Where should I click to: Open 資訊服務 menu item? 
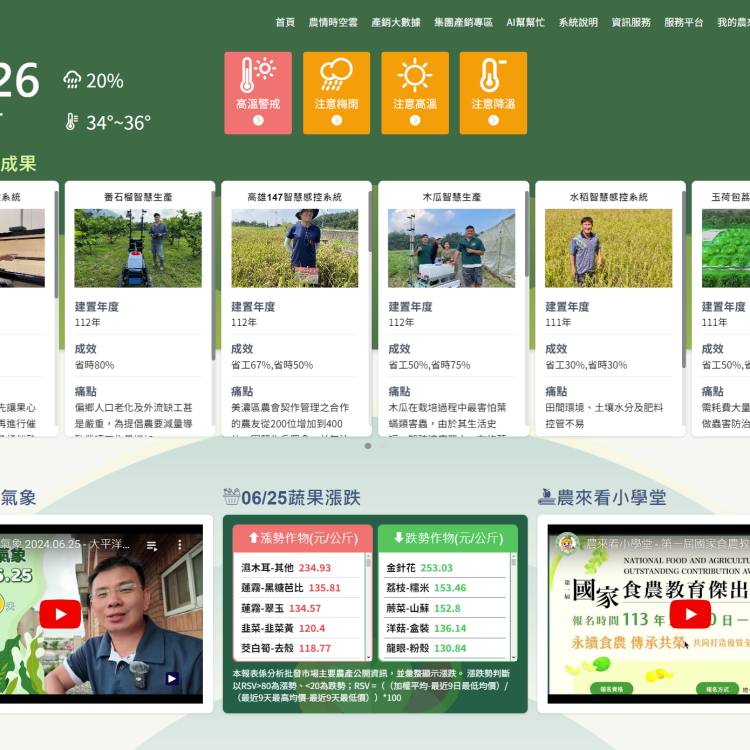tap(631, 22)
